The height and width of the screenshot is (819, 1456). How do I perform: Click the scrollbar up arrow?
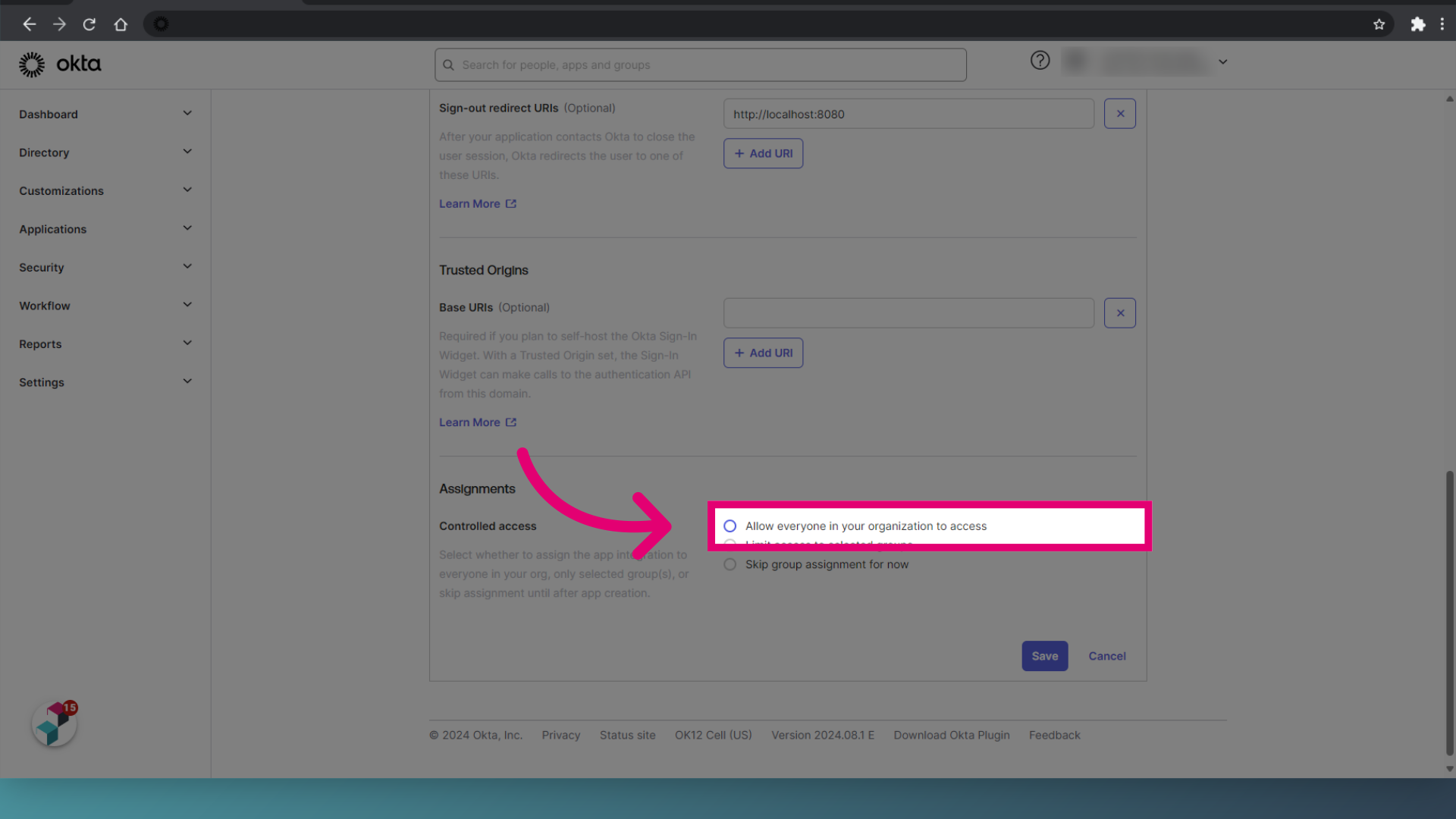[x=1449, y=99]
